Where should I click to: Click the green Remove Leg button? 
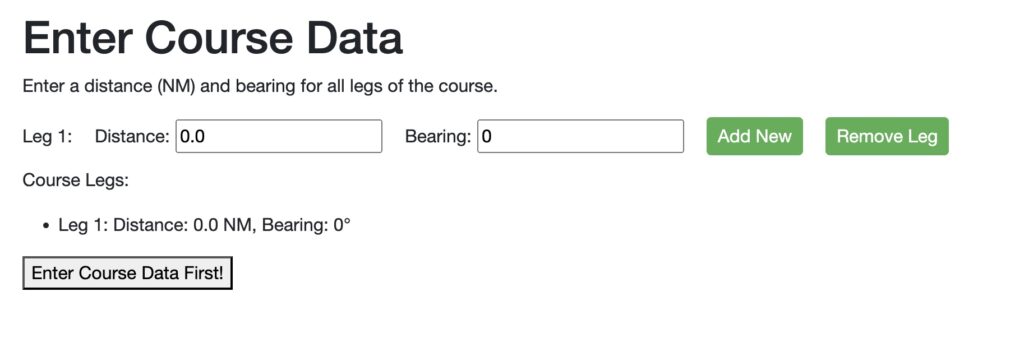click(x=887, y=136)
